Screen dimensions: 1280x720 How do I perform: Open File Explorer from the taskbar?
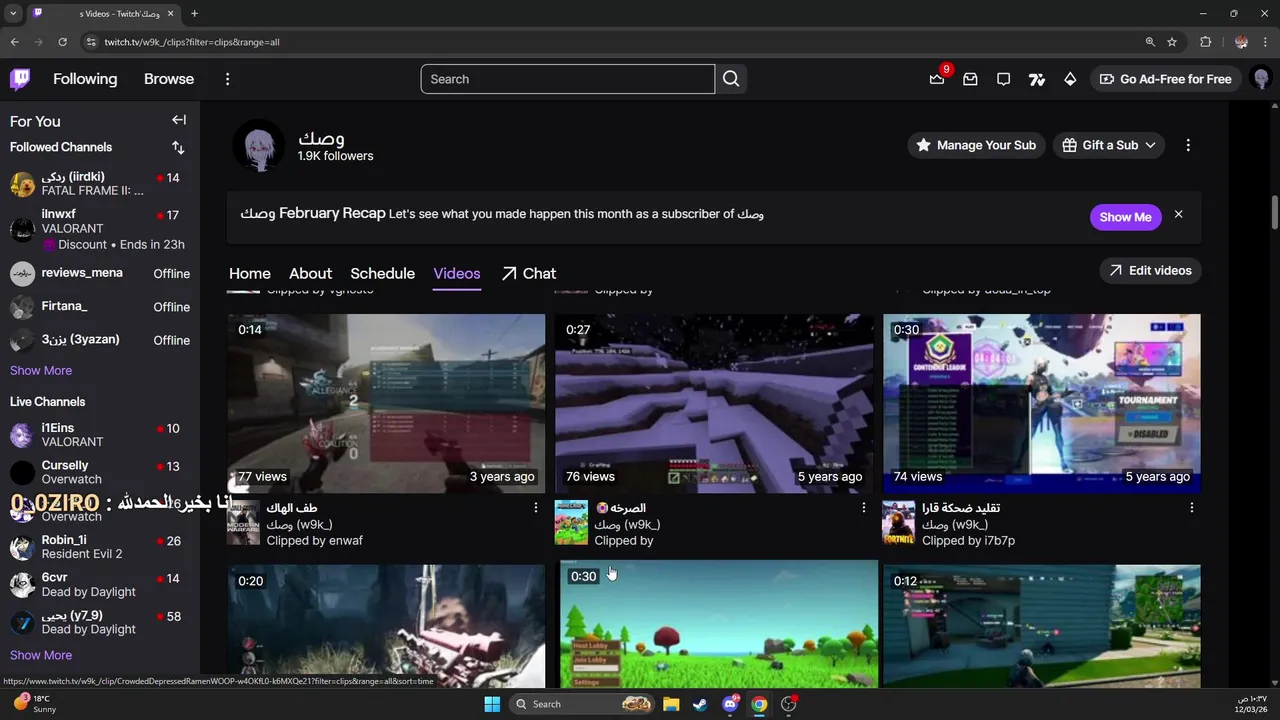click(x=671, y=704)
